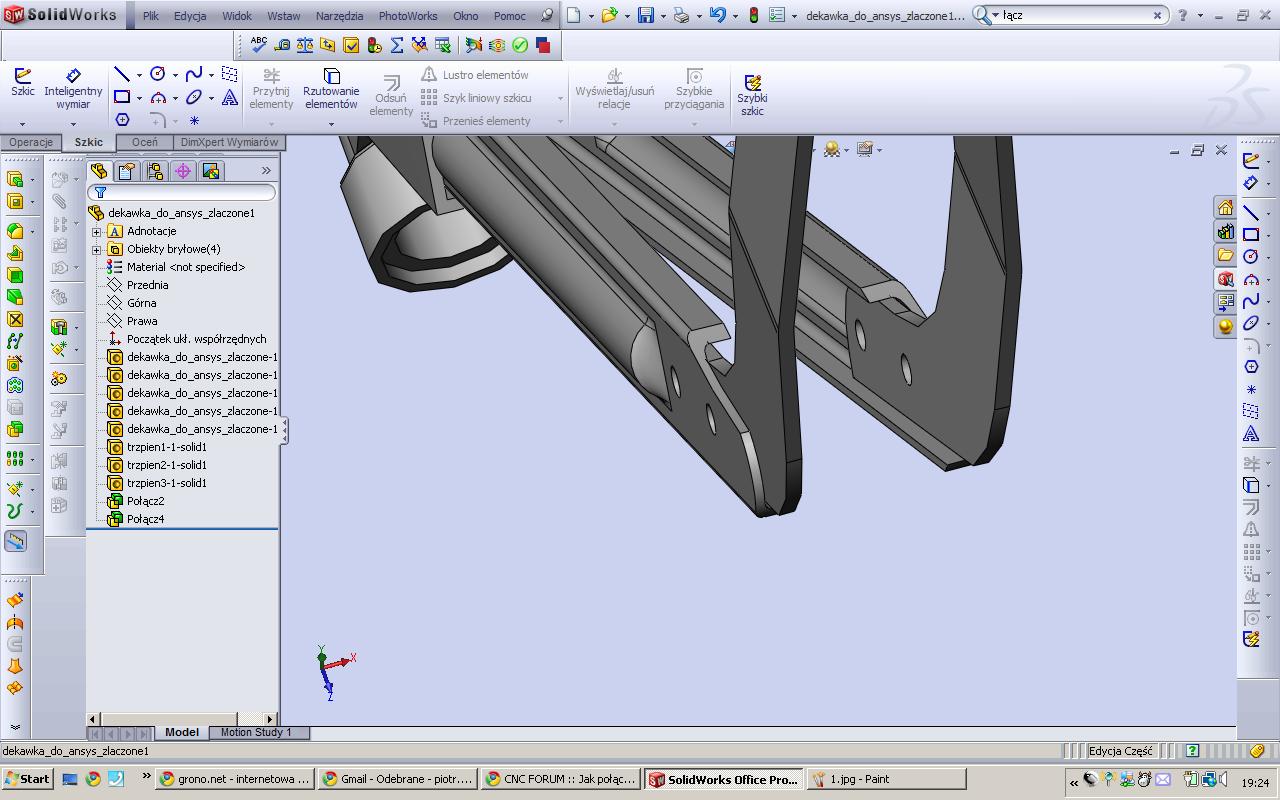Image resolution: width=1280 pixels, height=800 pixels.
Task: Open the Equations sigma tool
Action: [397, 45]
